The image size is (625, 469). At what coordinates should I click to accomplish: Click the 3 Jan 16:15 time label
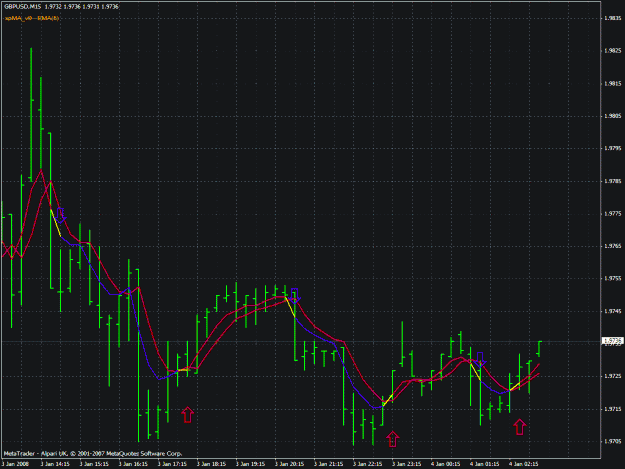[x=133, y=464]
